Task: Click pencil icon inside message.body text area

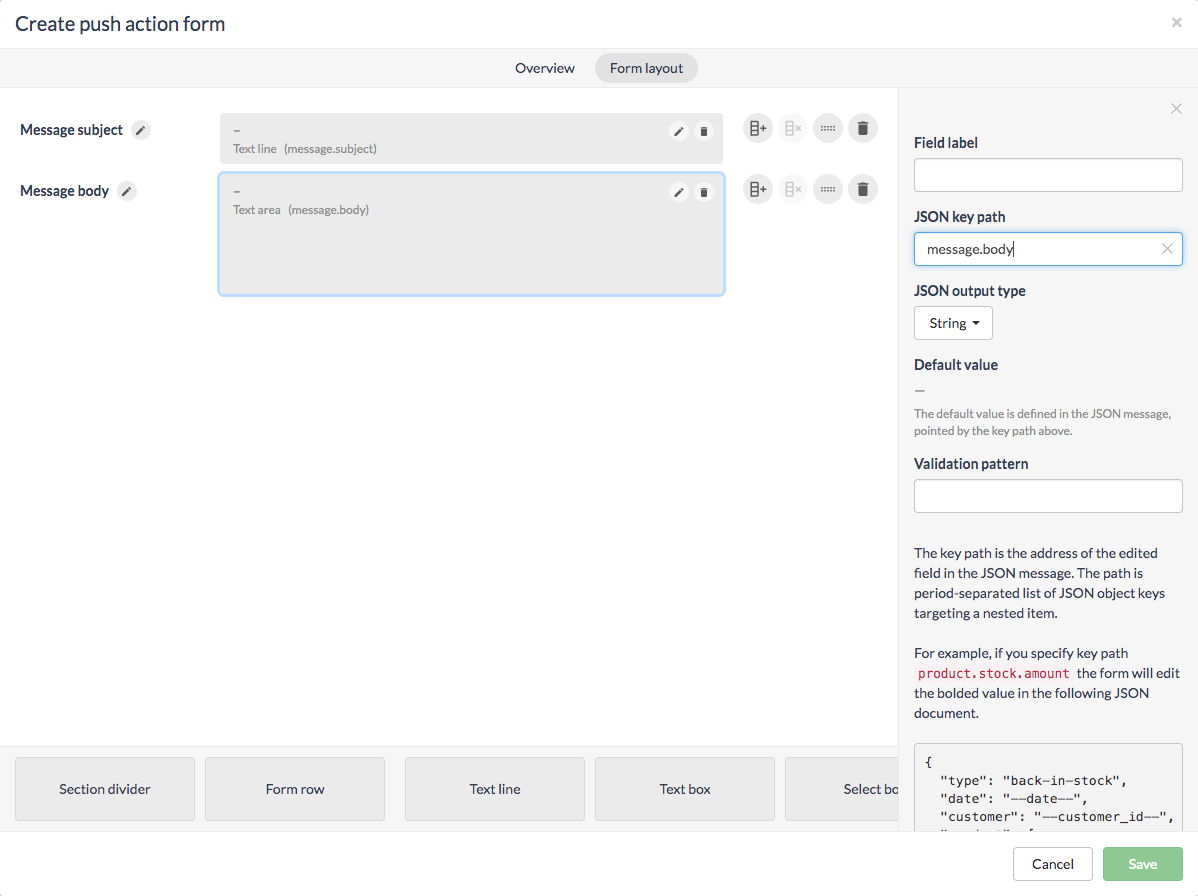Action: coord(679,192)
